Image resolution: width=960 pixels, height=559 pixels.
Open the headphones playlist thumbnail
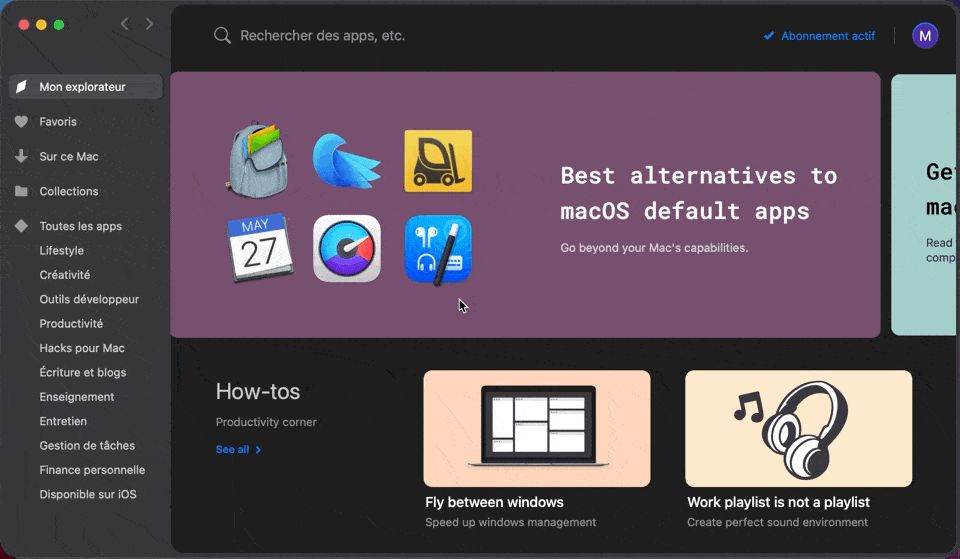(798, 429)
